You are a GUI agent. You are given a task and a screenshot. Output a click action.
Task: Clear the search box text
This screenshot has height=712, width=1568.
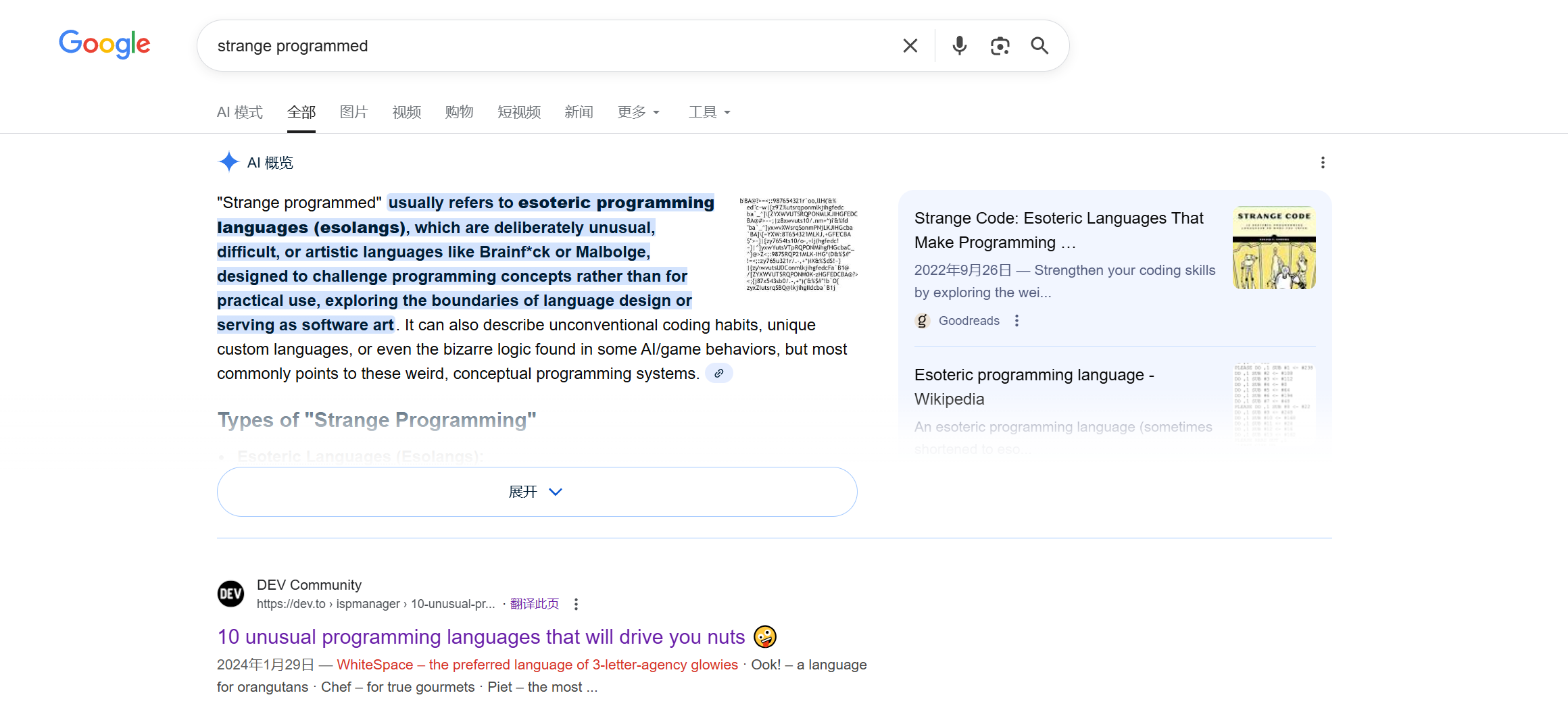point(910,46)
